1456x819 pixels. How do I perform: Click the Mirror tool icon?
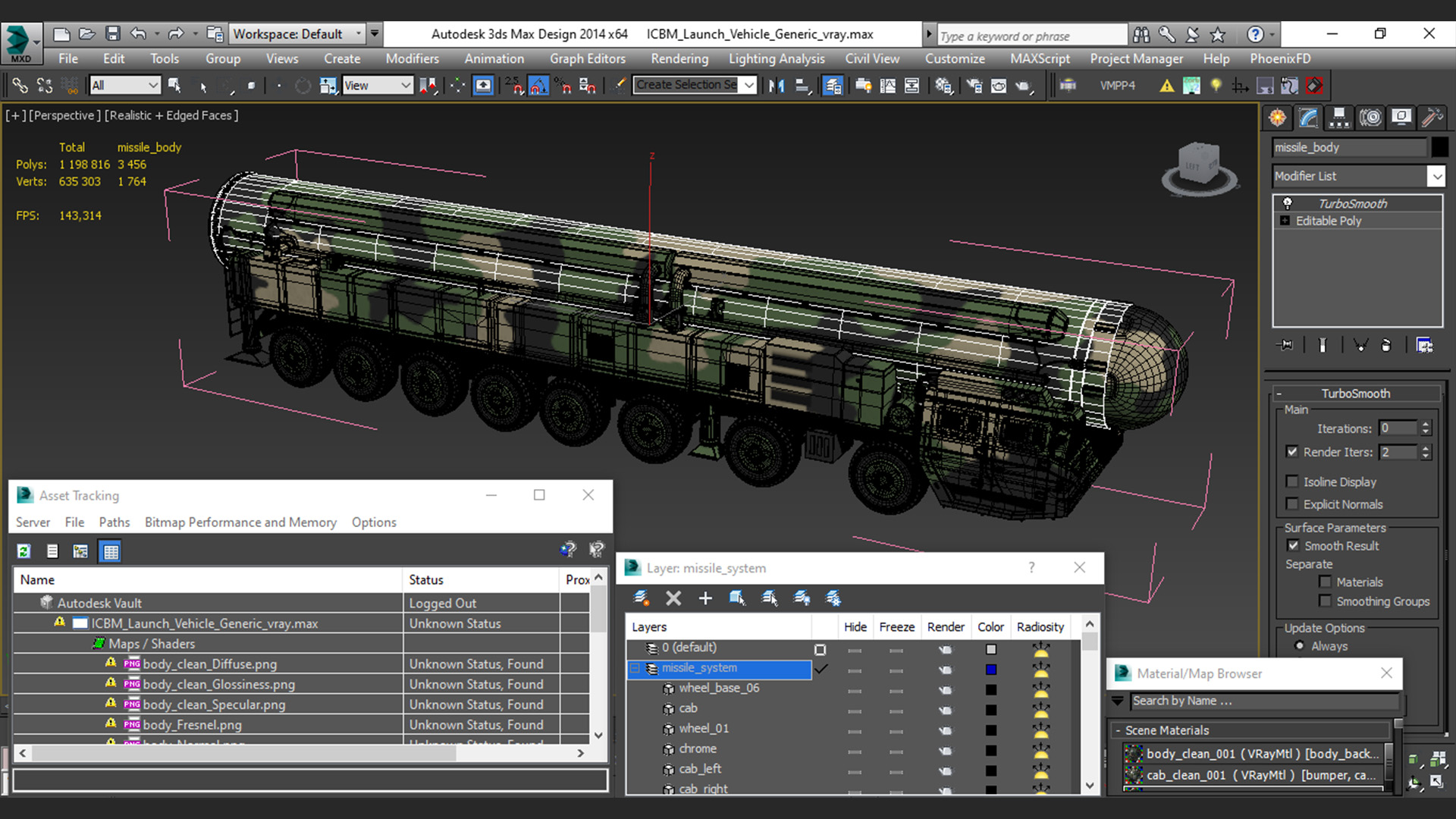[x=777, y=86]
